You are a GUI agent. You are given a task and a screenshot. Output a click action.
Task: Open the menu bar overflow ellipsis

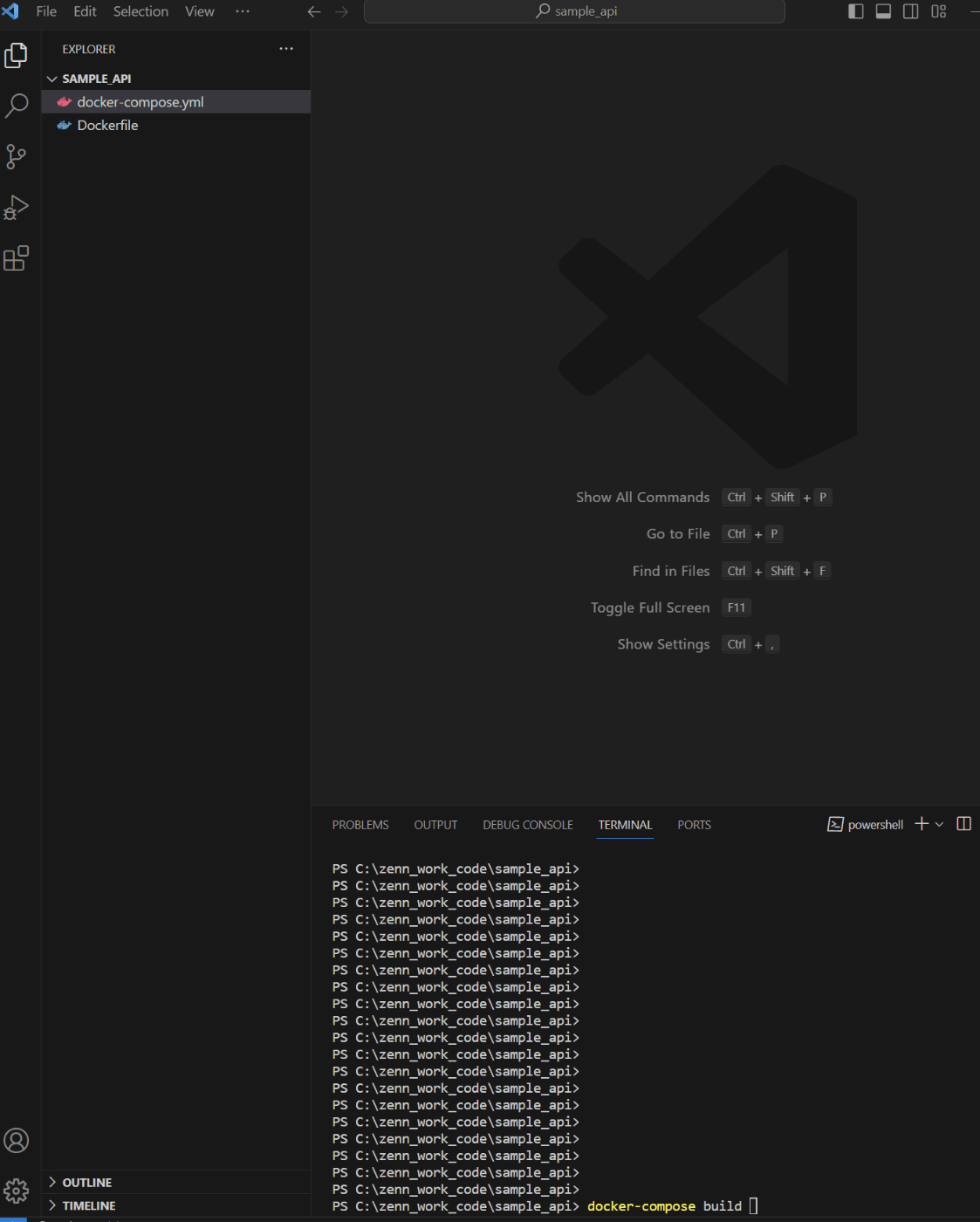[243, 11]
